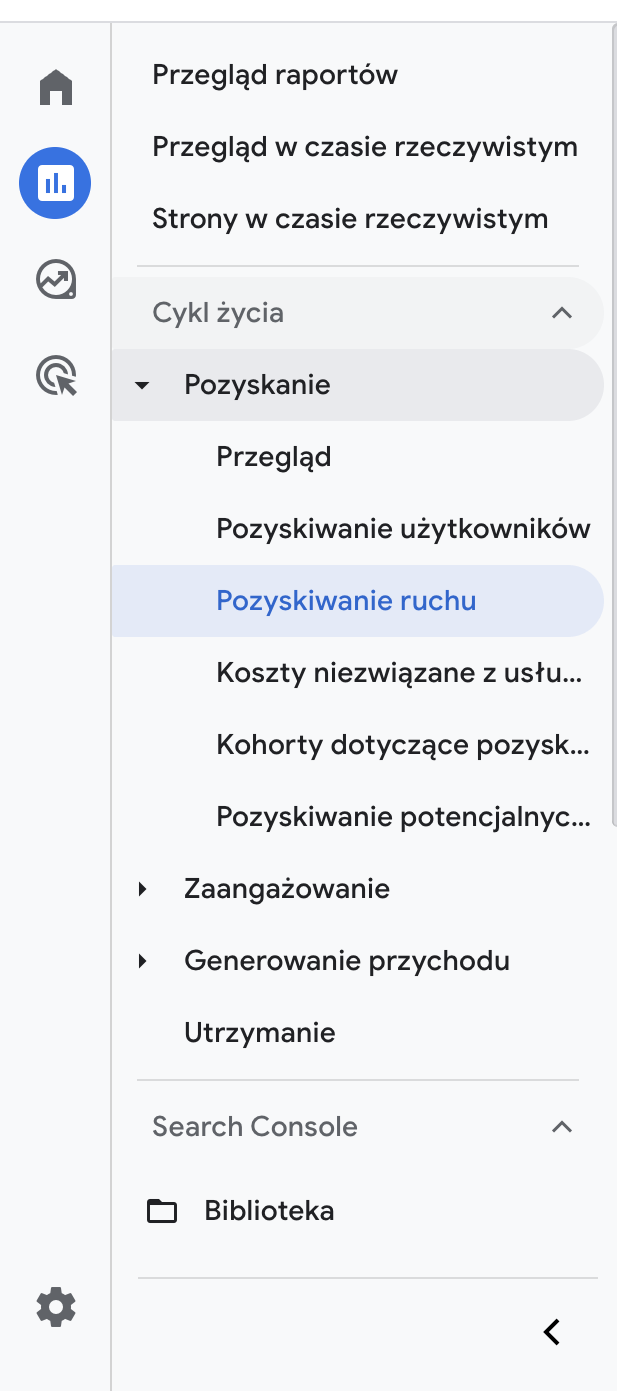
Task: Select Strony w czasie rzeczywistym
Action: [x=350, y=219]
